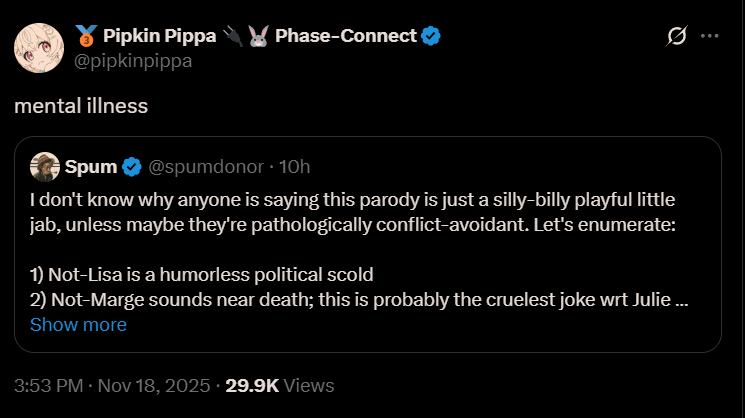Open the Grok explain-post icon
Viewport: 745px width, 418px height.
677,36
